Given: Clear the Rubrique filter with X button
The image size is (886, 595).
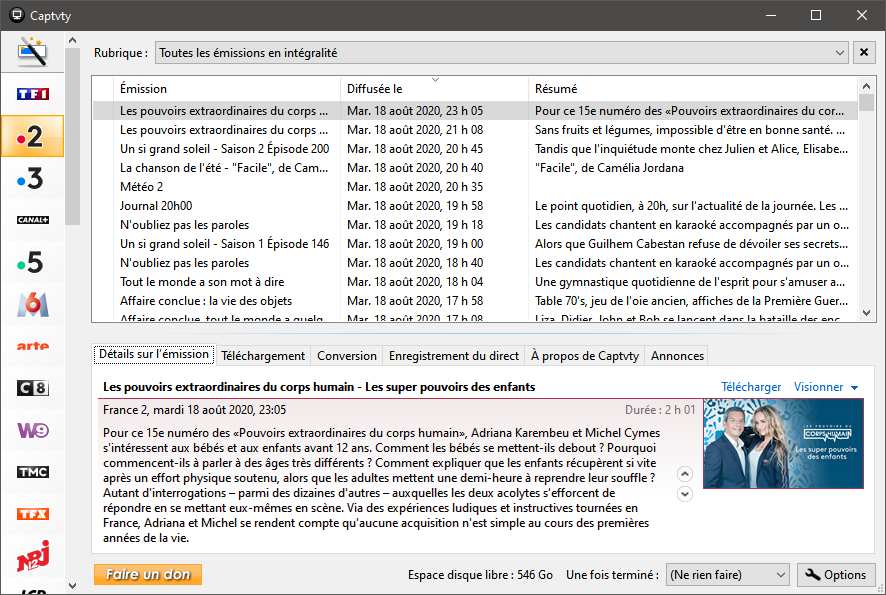Looking at the screenshot, I should (864, 53).
